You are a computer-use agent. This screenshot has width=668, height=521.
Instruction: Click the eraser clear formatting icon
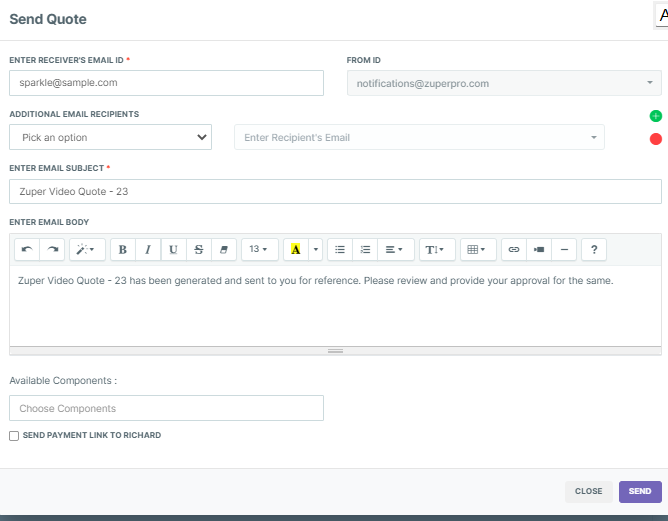tap(224, 249)
